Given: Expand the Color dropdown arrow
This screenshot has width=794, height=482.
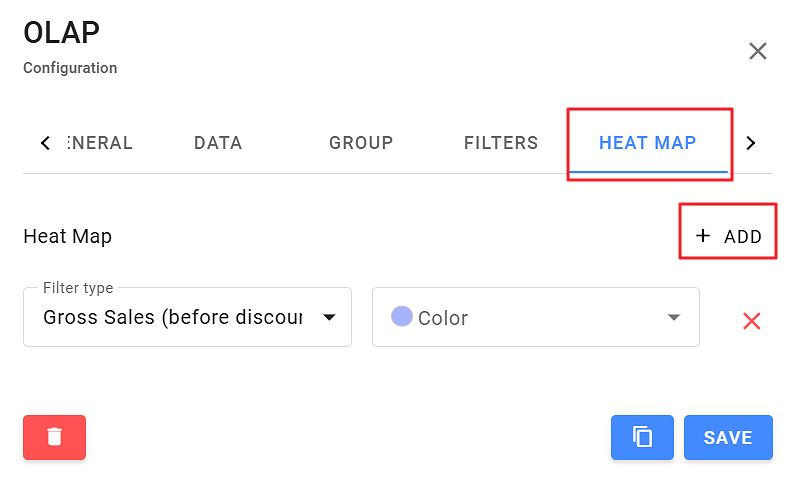Looking at the screenshot, I should (x=674, y=318).
